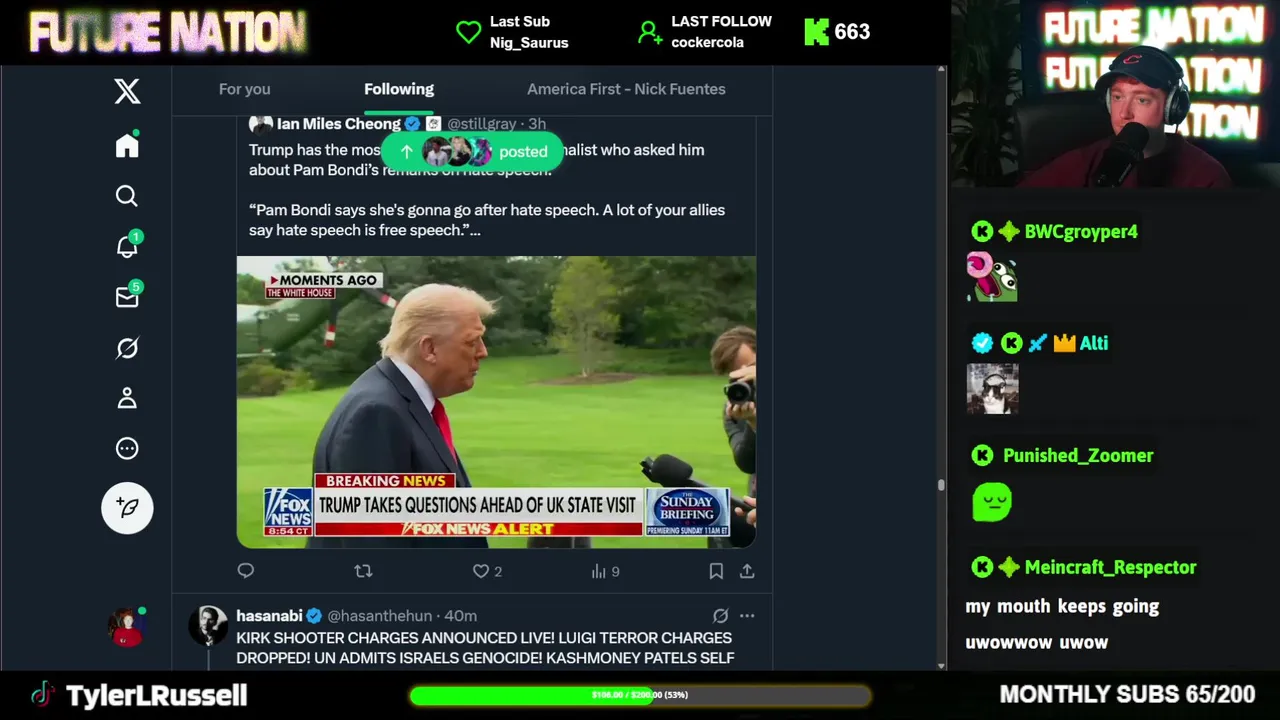
Task: Click hasanabi profile avatar
Action: tap(209, 625)
